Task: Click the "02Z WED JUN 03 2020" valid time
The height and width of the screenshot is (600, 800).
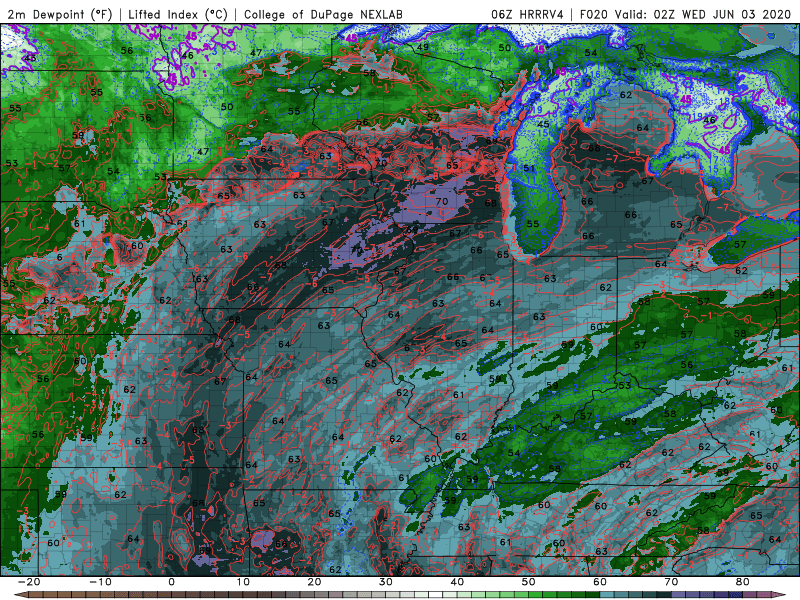Action: pos(722,15)
